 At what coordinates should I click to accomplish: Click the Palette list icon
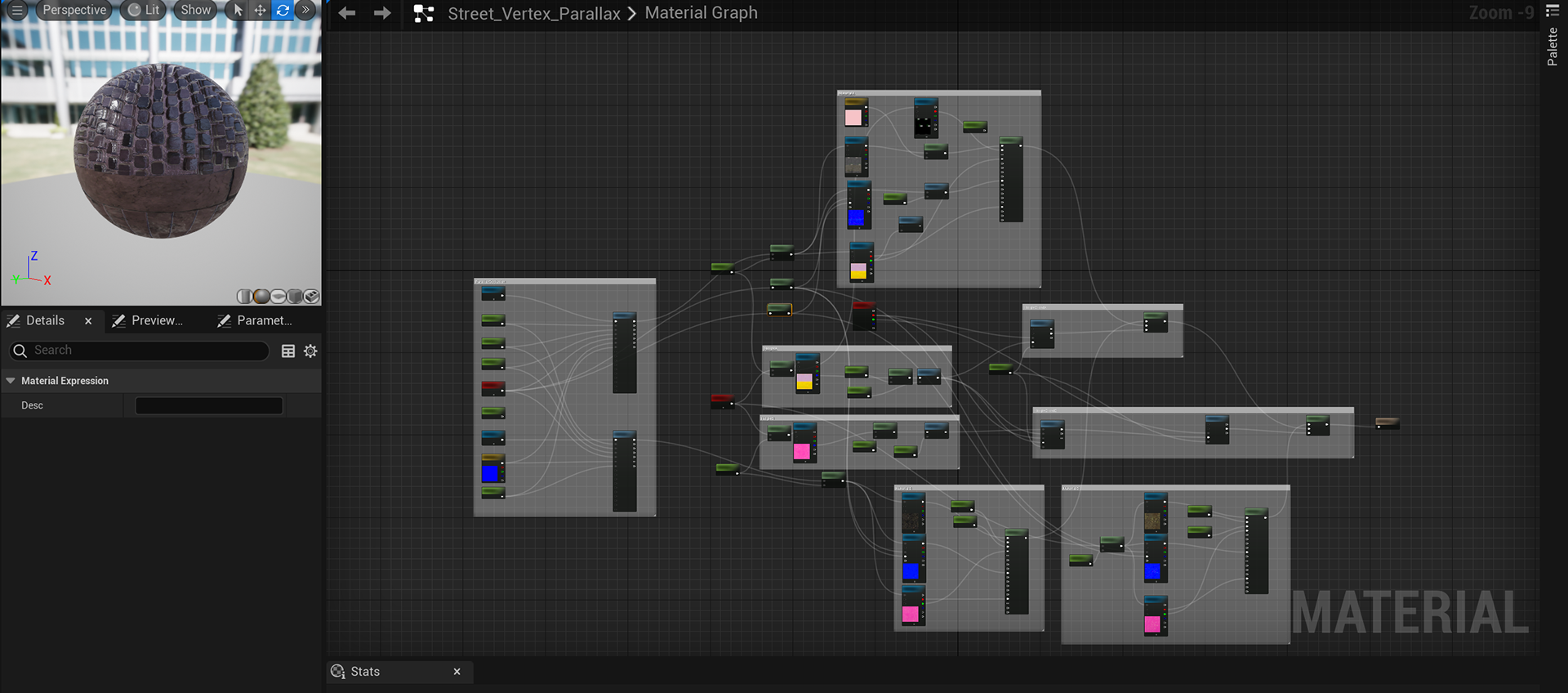pos(1552,11)
